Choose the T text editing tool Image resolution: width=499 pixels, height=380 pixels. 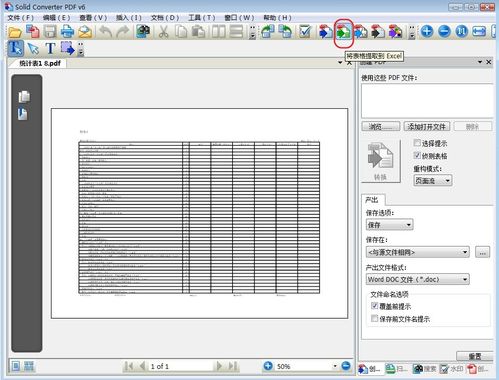click(x=50, y=49)
